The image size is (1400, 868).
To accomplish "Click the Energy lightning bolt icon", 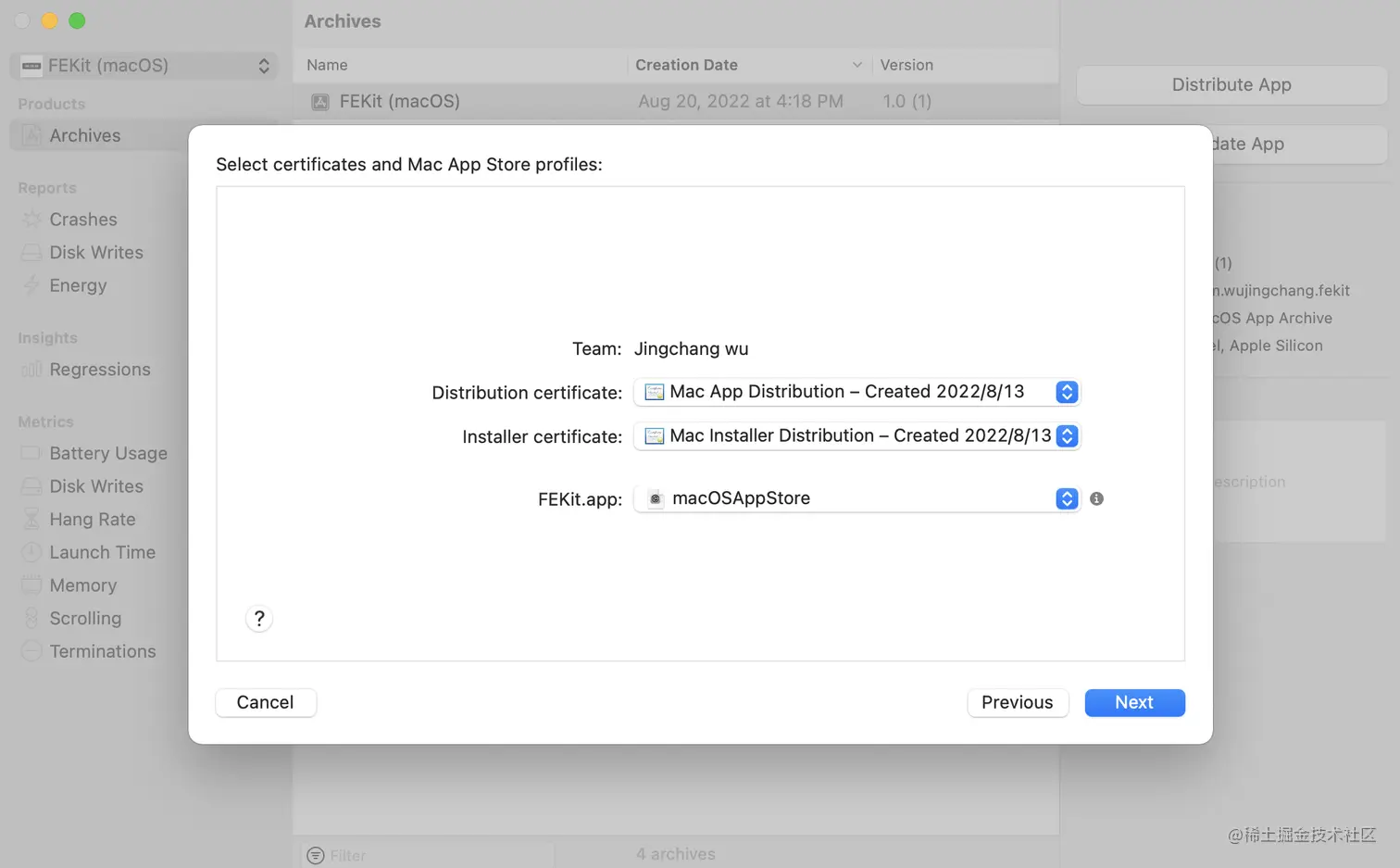I will point(31,285).
